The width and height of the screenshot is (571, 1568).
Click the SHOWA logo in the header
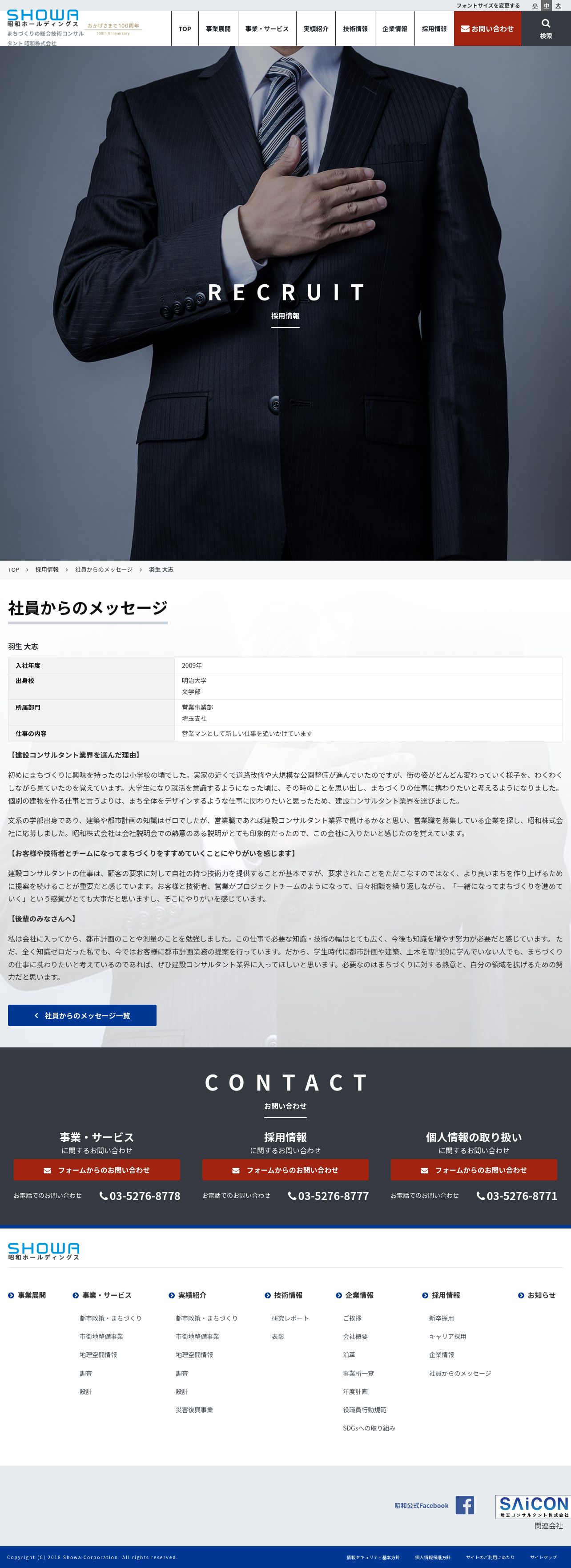pyautogui.click(x=43, y=19)
